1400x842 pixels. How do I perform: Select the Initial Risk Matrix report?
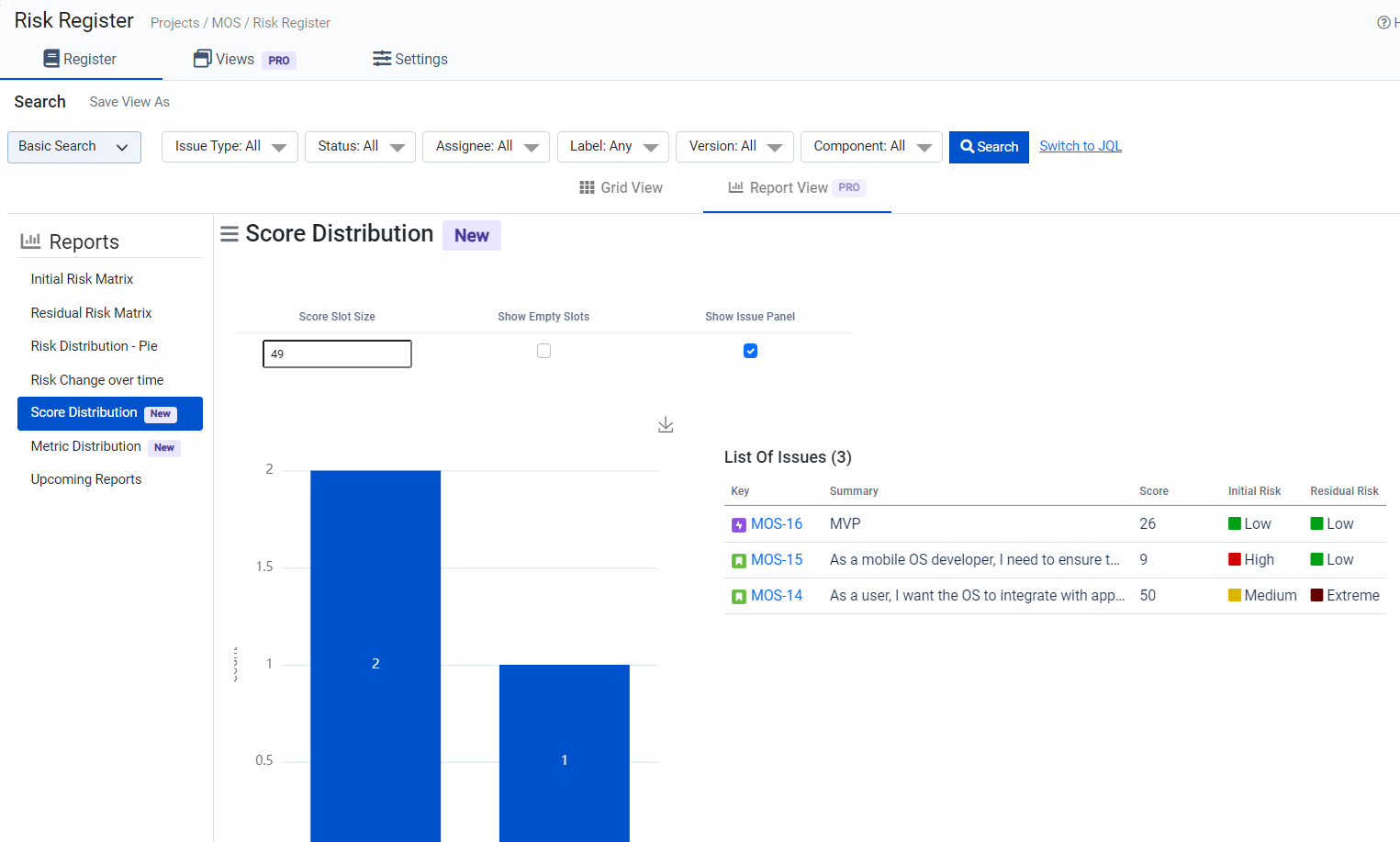82,279
